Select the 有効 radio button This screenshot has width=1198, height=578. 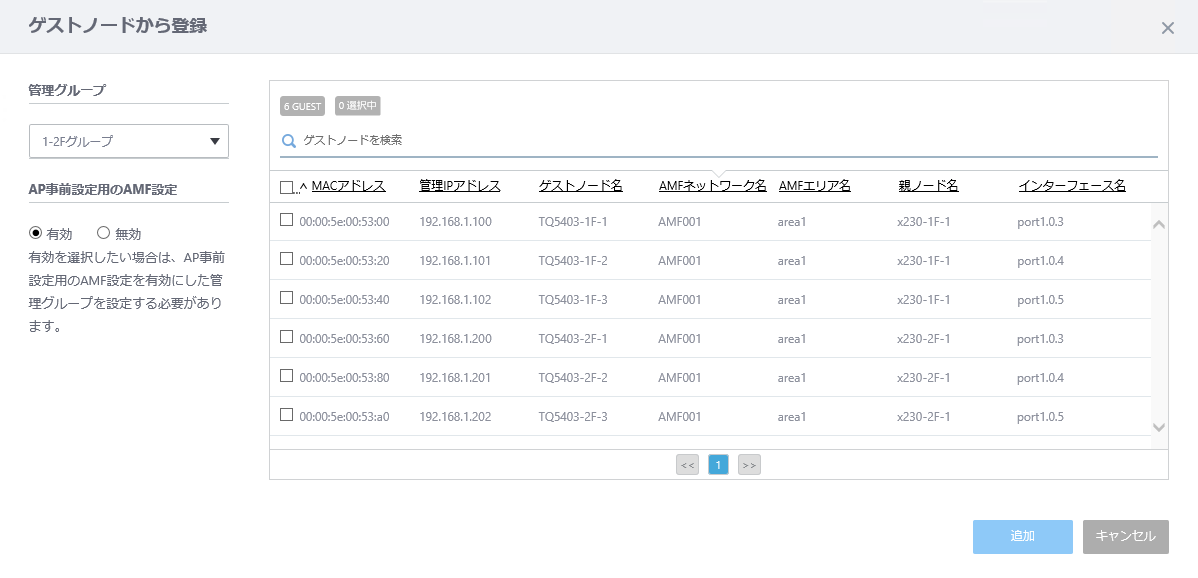[34, 234]
